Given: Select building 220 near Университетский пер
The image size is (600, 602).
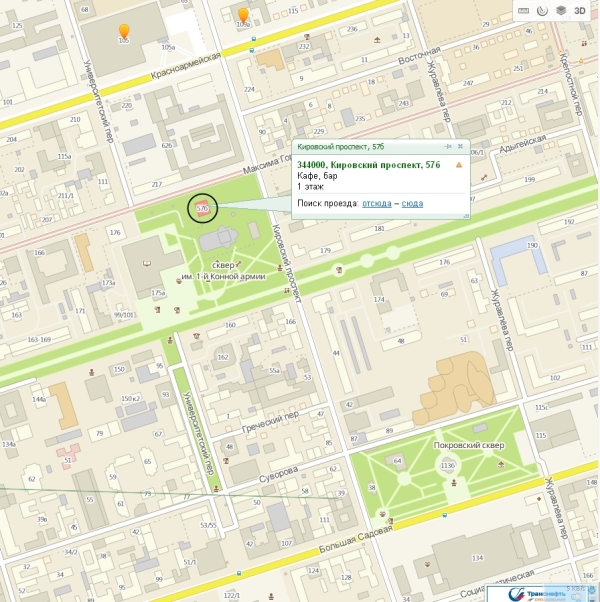Looking at the screenshot, I should pyautogui.click(x=127, y=105).
